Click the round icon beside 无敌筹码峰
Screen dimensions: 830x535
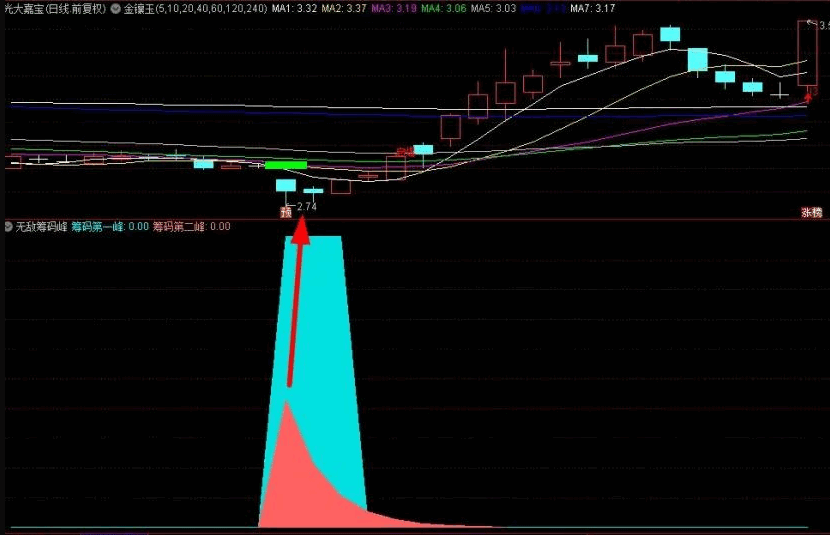tap(8, 226)
